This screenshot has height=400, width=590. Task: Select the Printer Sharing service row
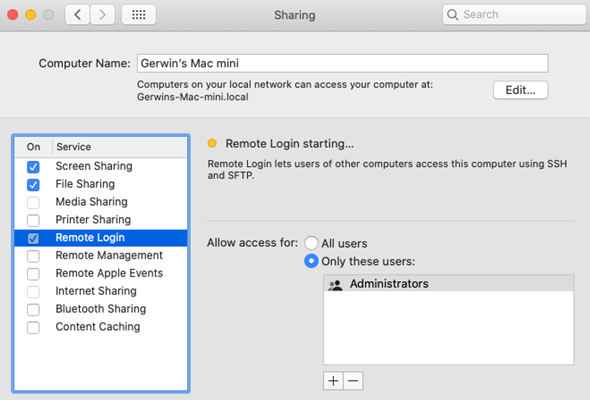click(x=101, y=220)
